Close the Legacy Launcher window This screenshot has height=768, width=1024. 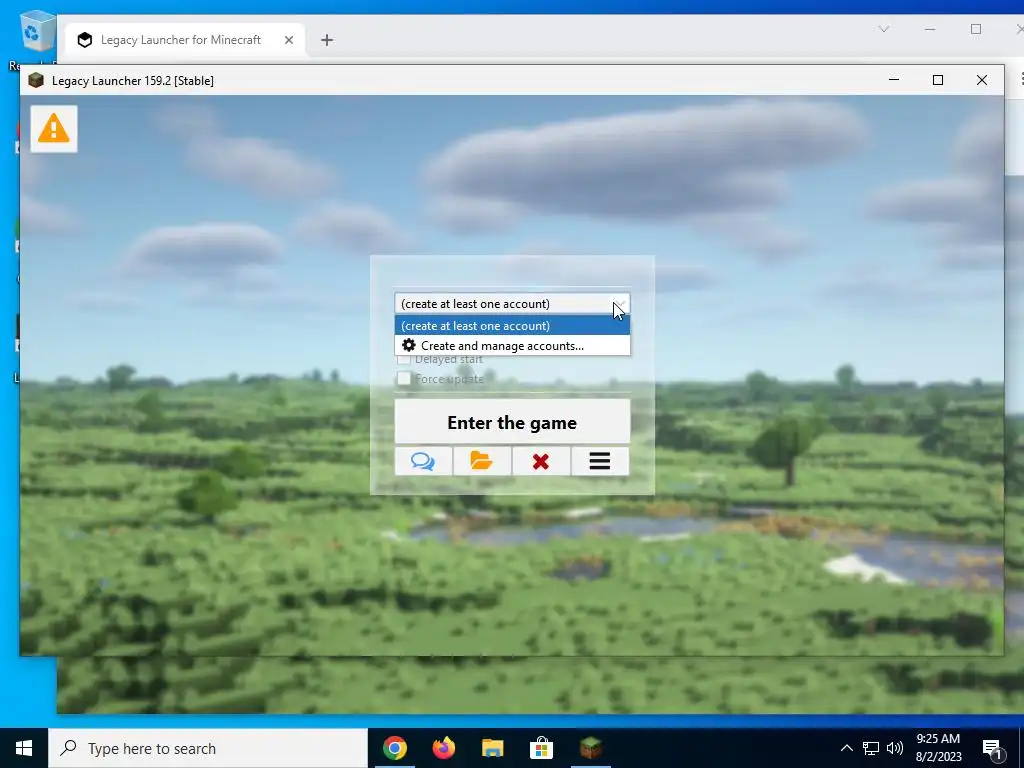click(x=982, y=80)
